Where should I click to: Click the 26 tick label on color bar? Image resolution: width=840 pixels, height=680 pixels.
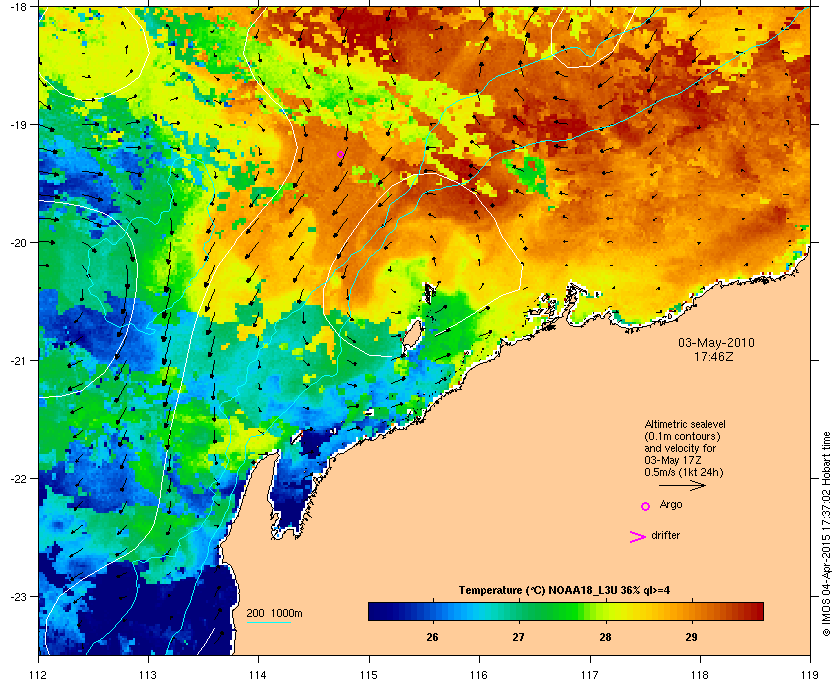(x=432, y=637)
